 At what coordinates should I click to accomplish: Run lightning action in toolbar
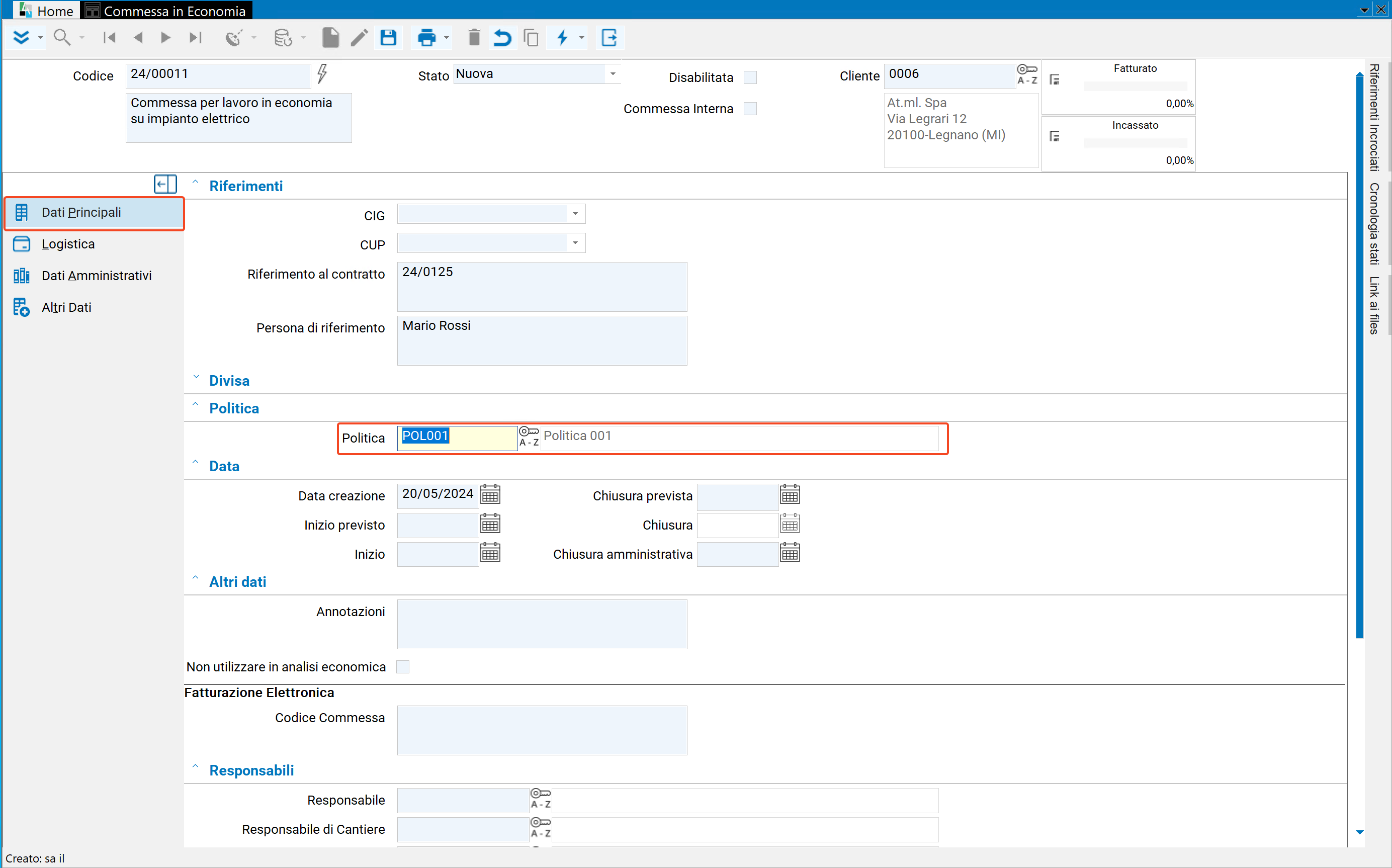point(562,38)
